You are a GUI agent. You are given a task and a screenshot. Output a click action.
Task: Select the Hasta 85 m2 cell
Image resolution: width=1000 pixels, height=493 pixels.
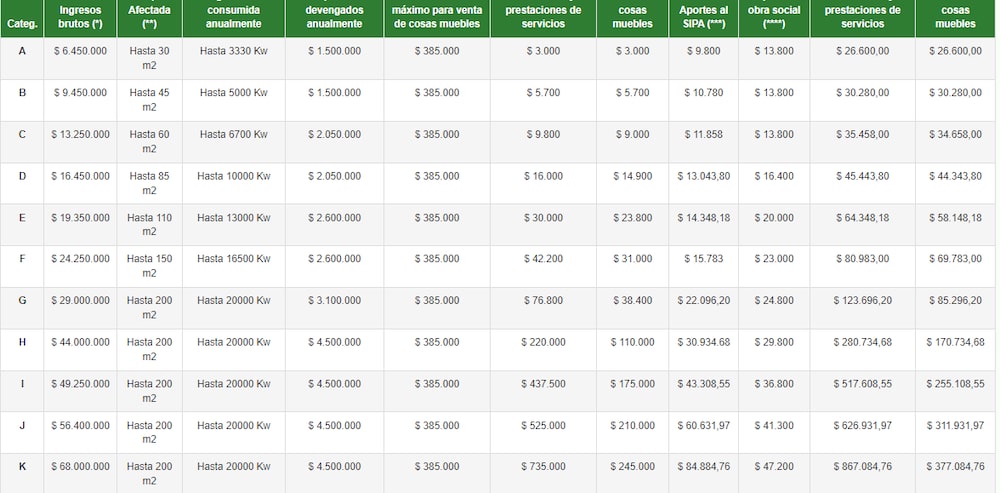coord(149,183)
